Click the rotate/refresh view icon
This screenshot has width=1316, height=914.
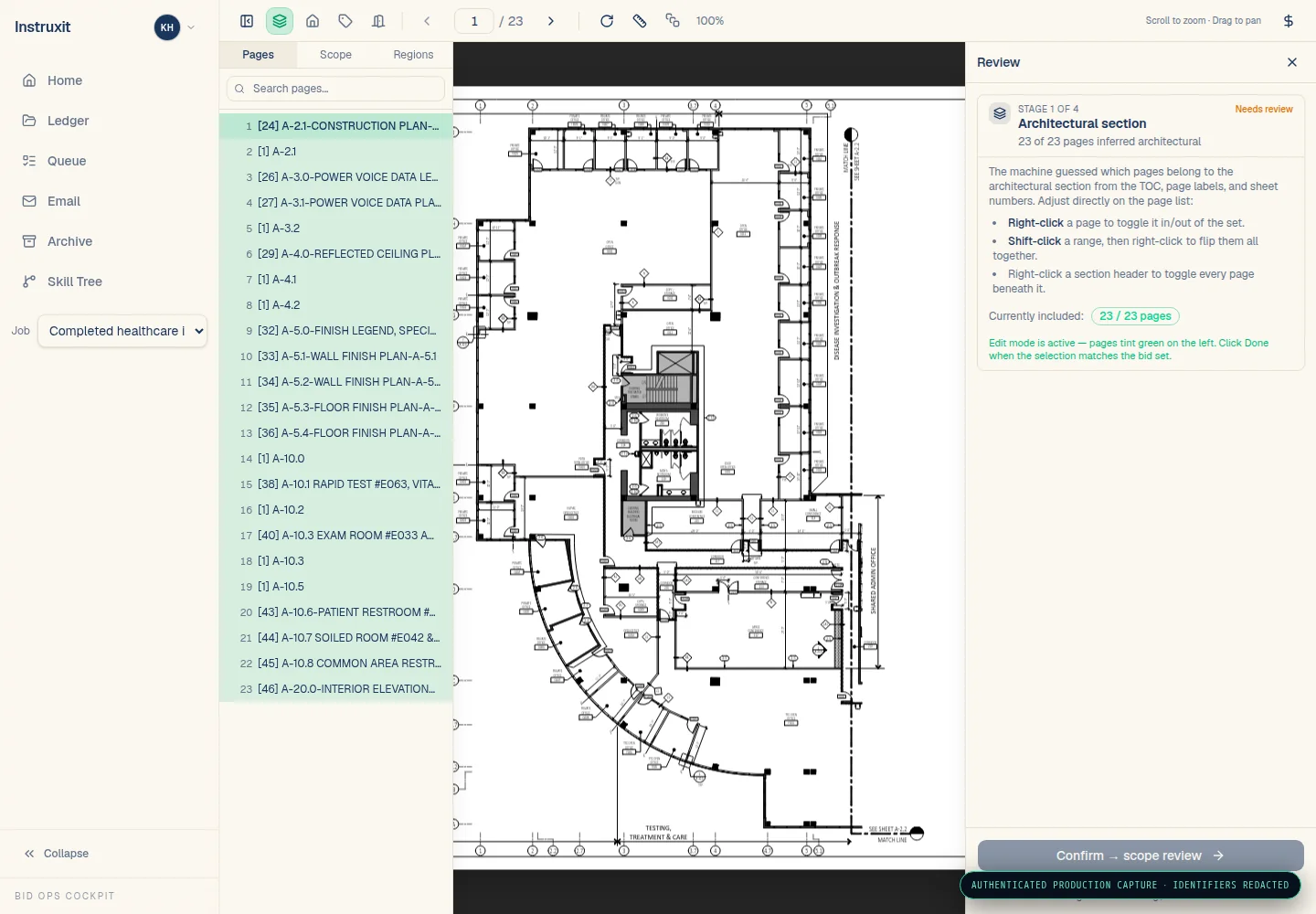click(607, 21)
